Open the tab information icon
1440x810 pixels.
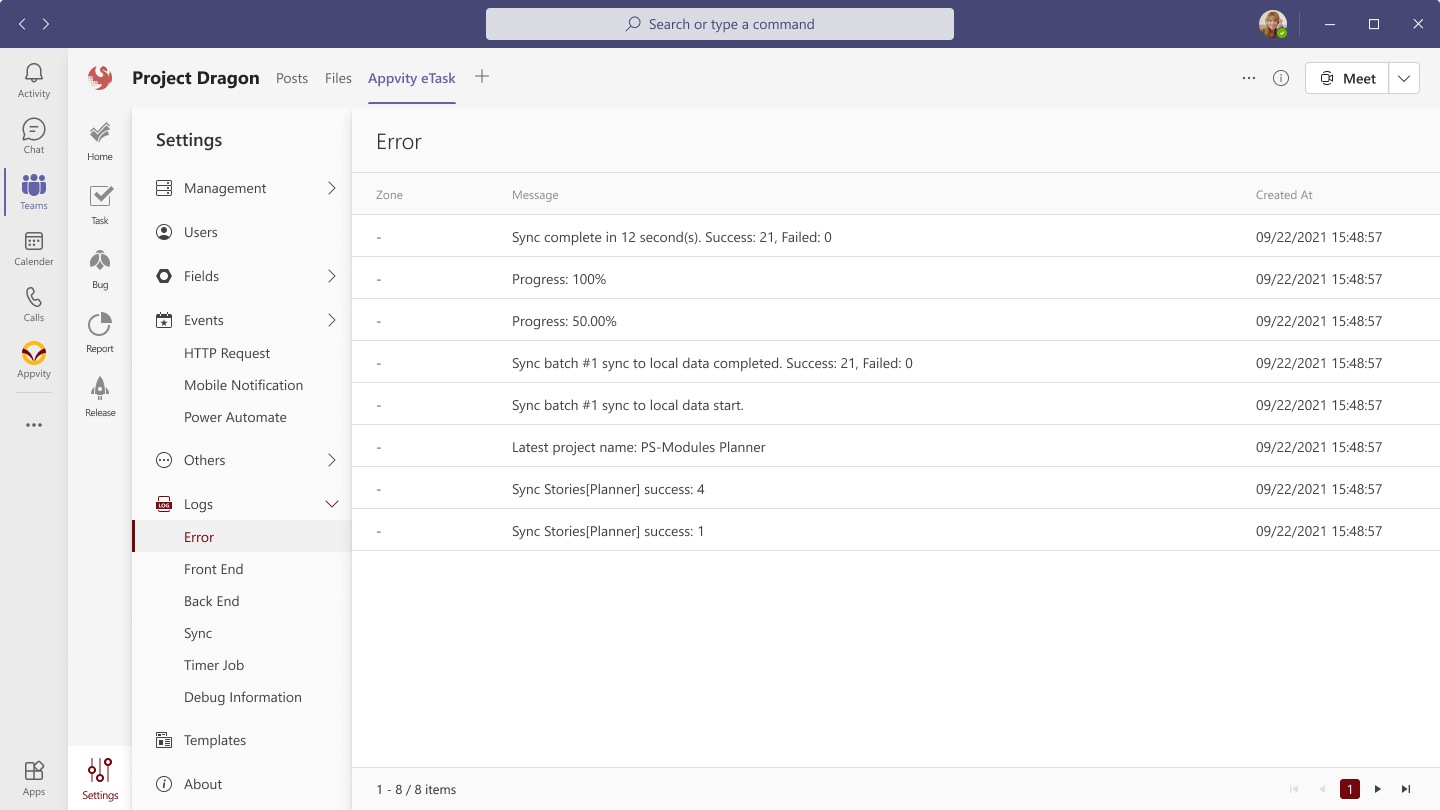pyautogui.click(x=1281, y=78)
